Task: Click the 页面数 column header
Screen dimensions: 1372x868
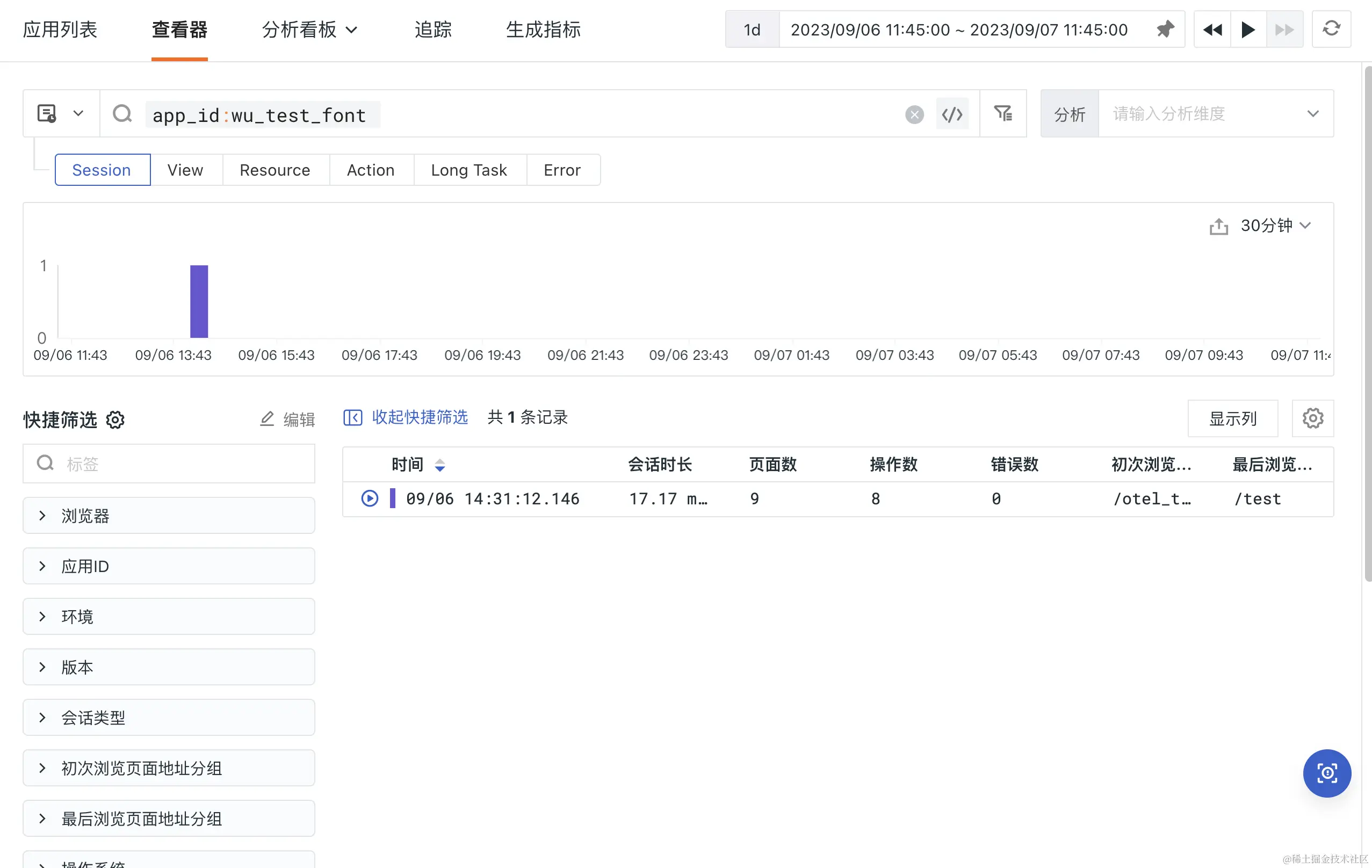Action: (772, 465)
